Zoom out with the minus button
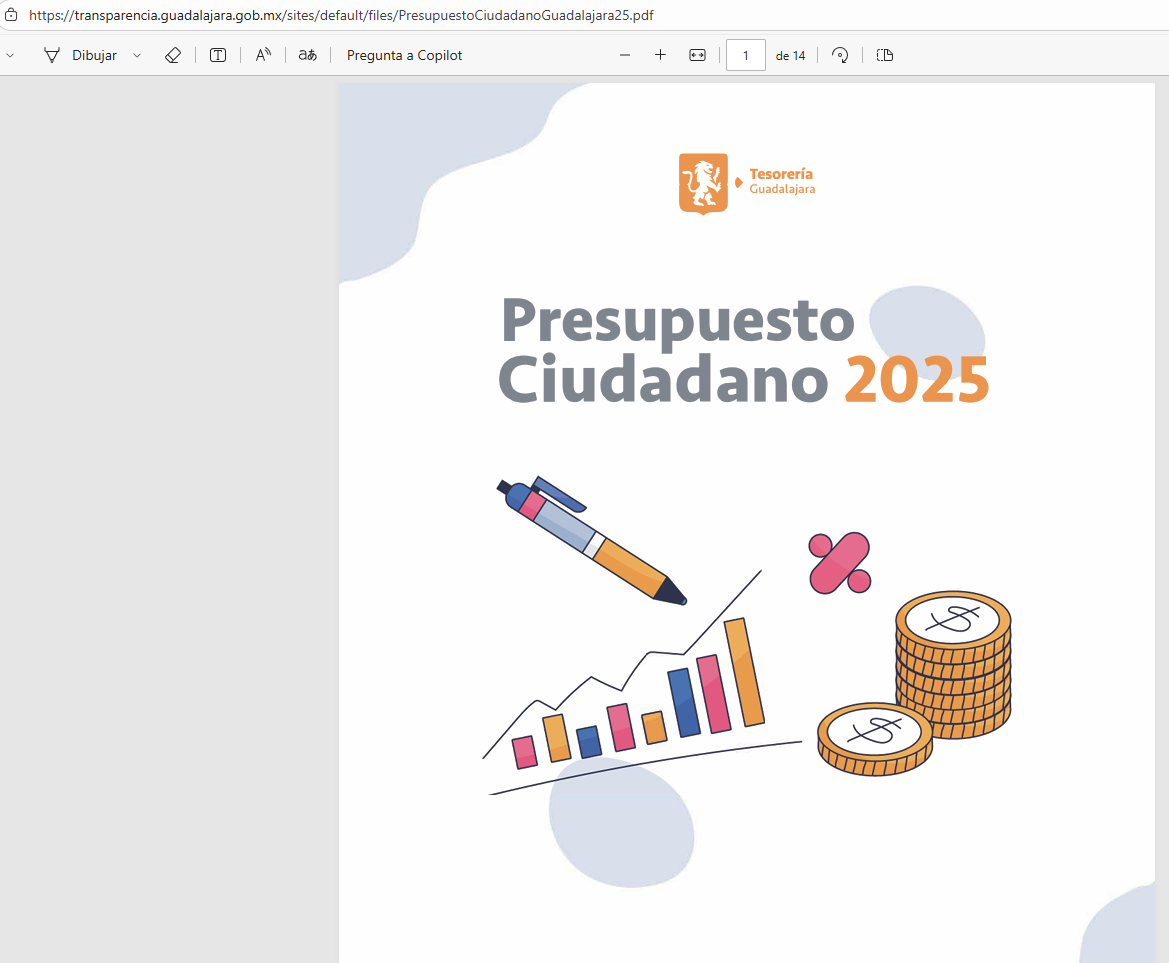This screenshot has width=1169, height=963. (x=625, y=56)
